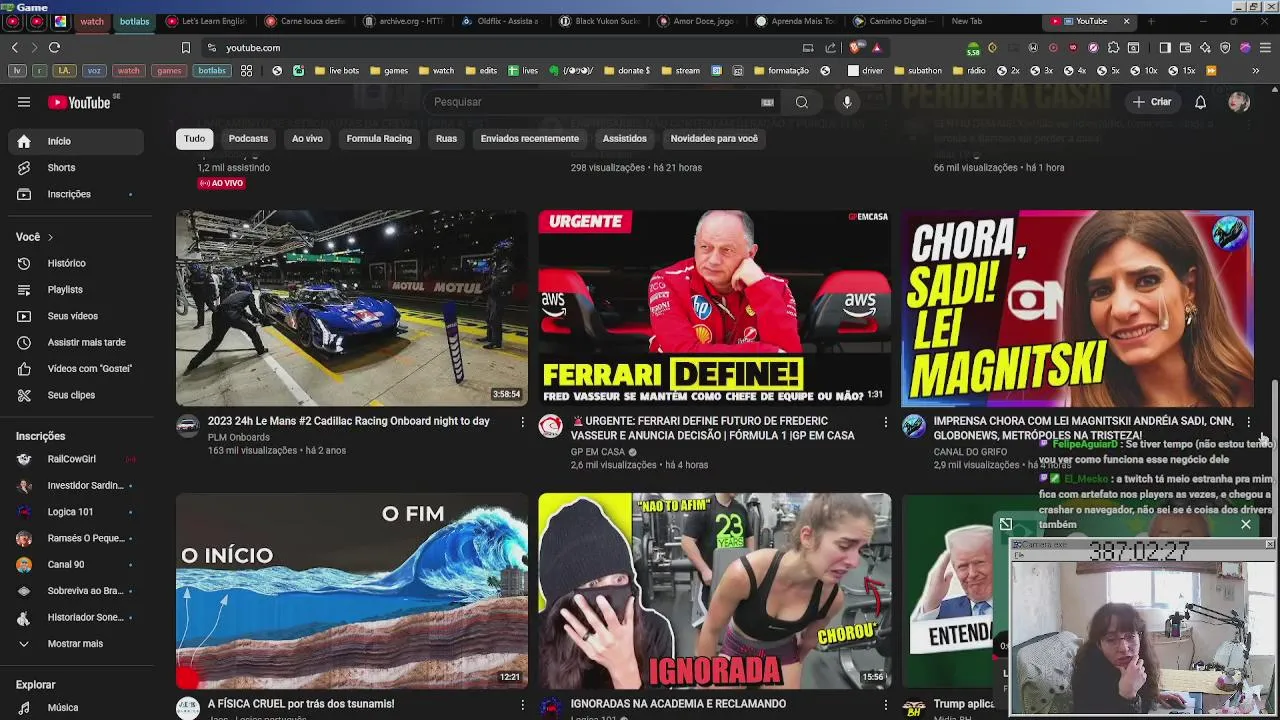Screen dimensions: 1280x720
Task: Open the tab groups grid icon in bookmarks bar
Action: tap(247, 71)
